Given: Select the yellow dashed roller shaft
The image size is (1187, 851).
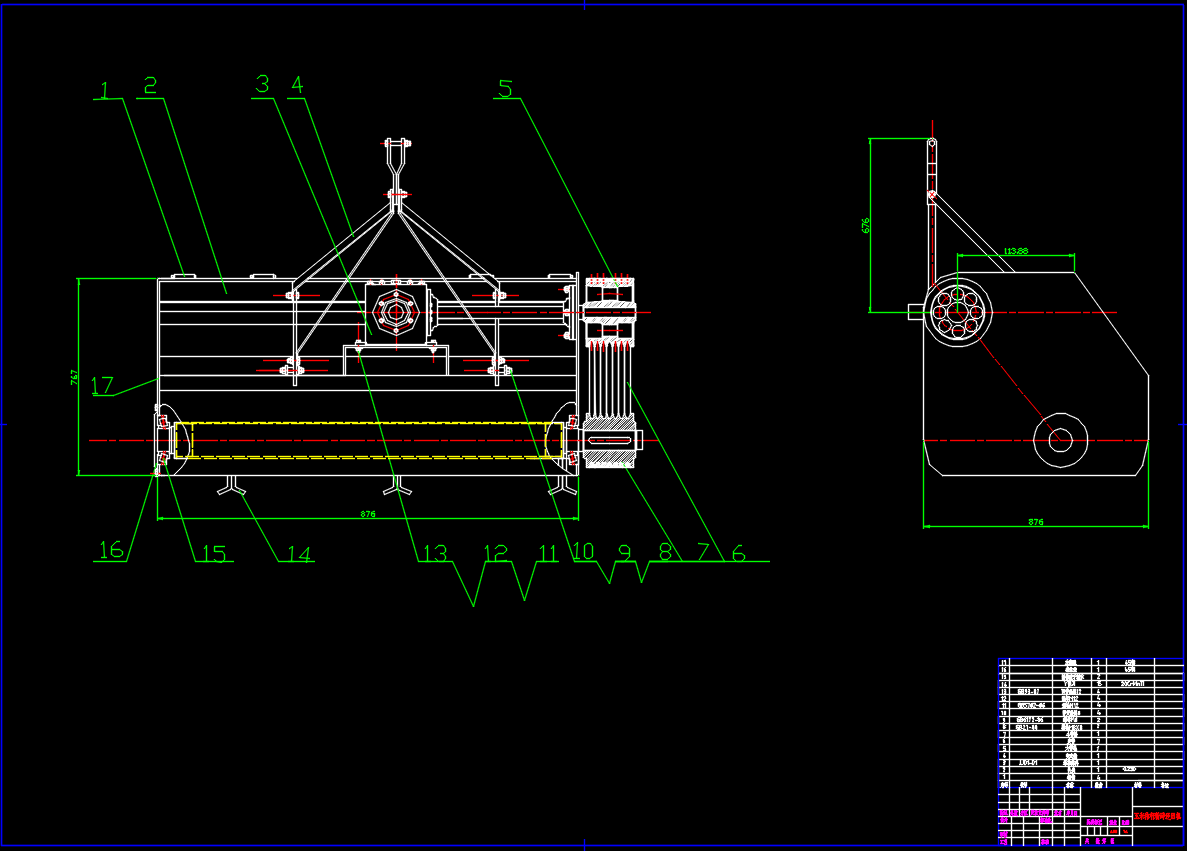Looking at the screenshot, I should tap(366, 440).
